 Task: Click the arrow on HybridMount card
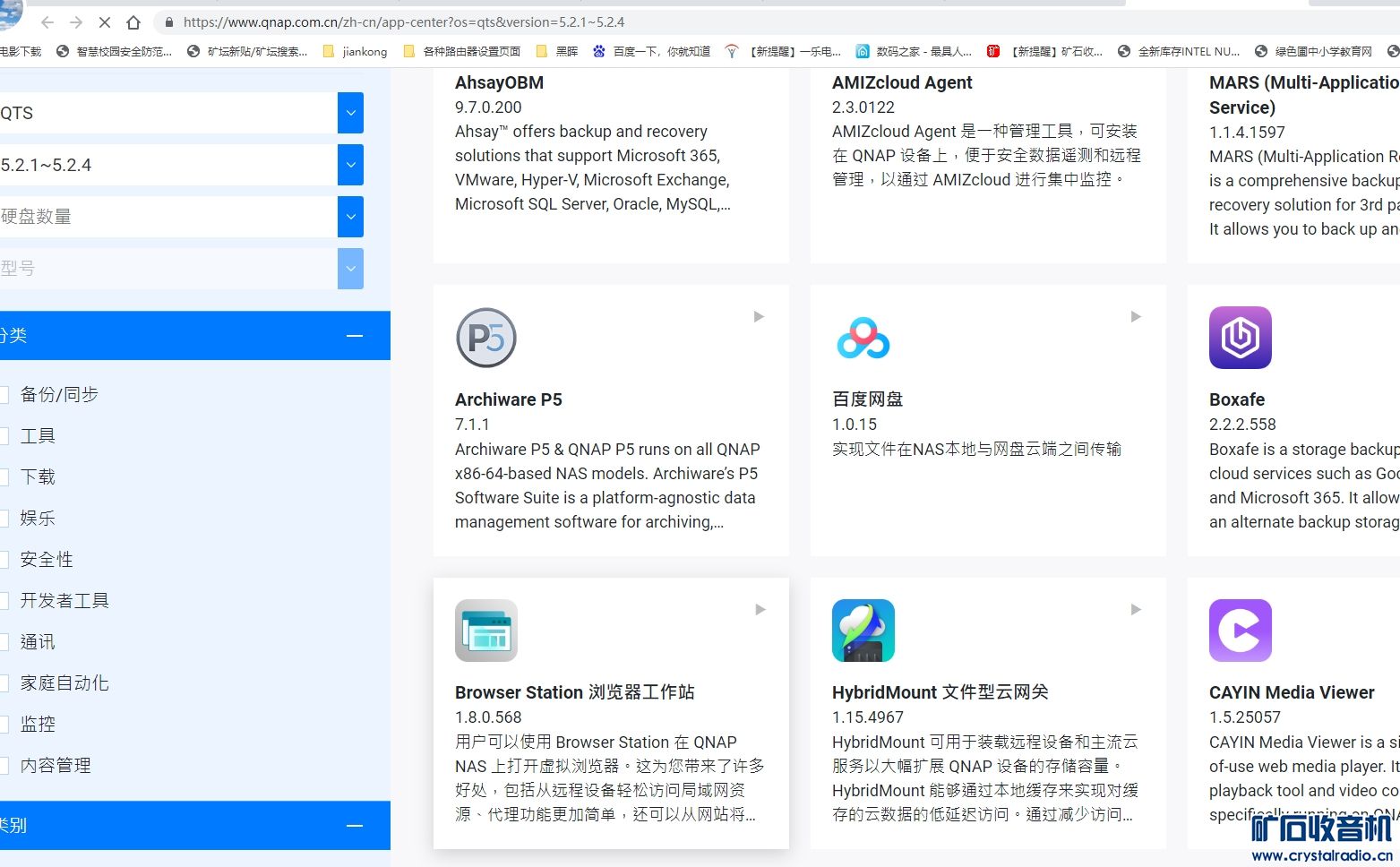(1136, 609)
